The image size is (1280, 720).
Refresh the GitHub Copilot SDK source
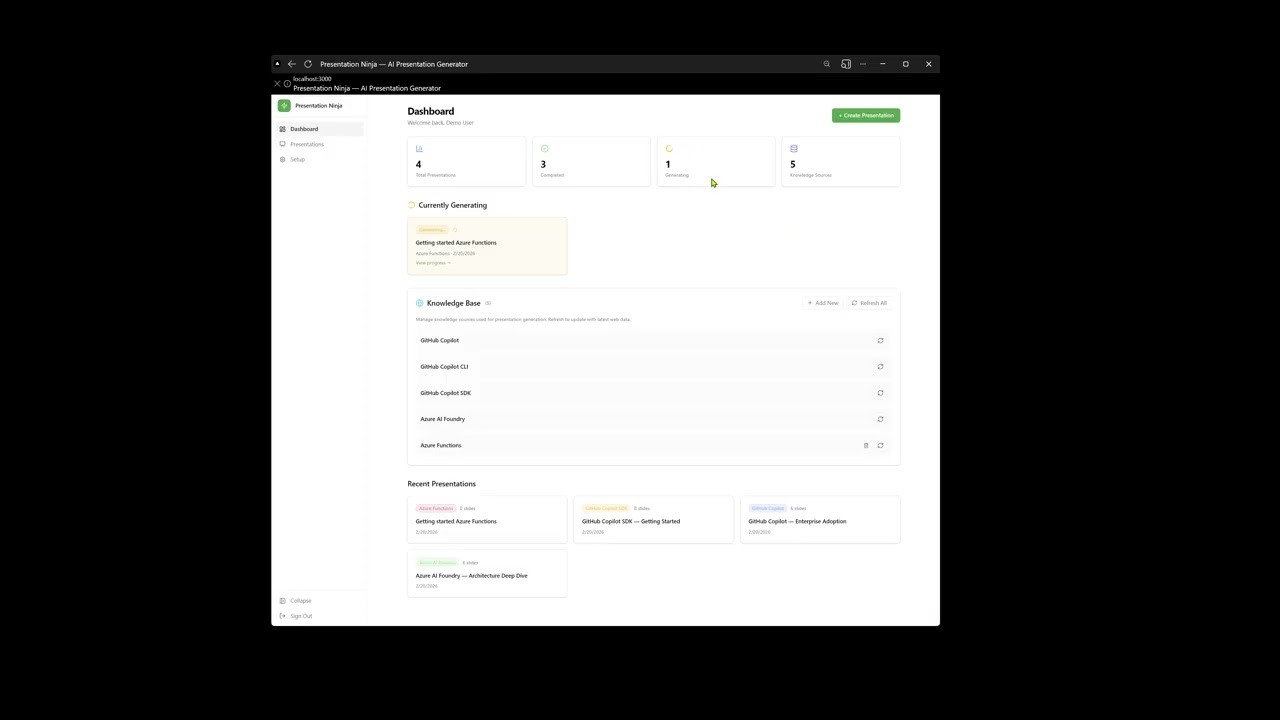tap(880, 393)
